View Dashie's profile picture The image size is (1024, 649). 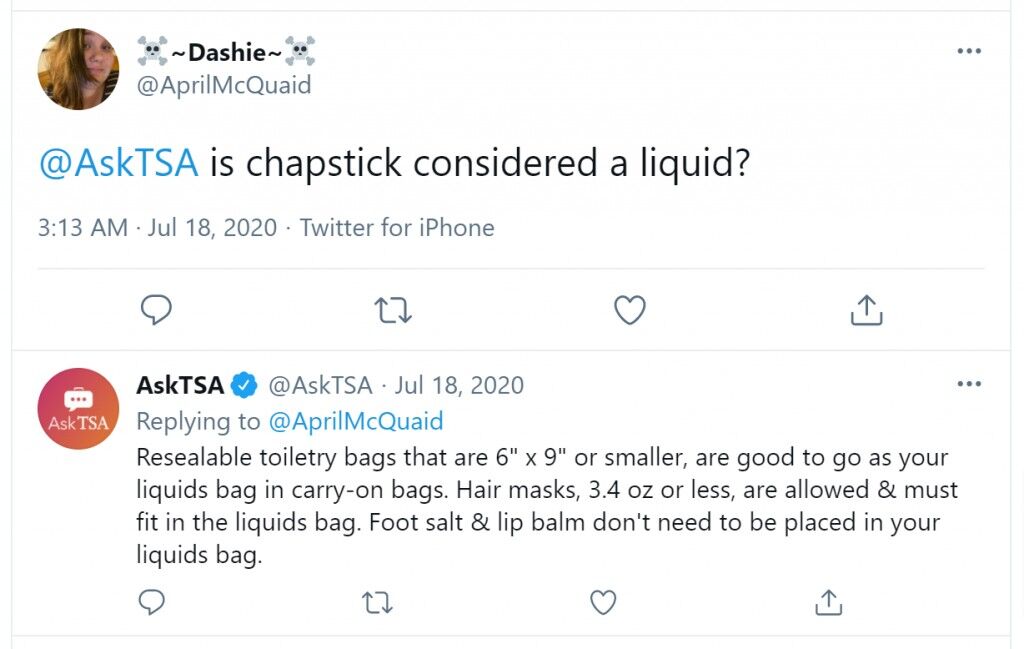tap(78, 69)
